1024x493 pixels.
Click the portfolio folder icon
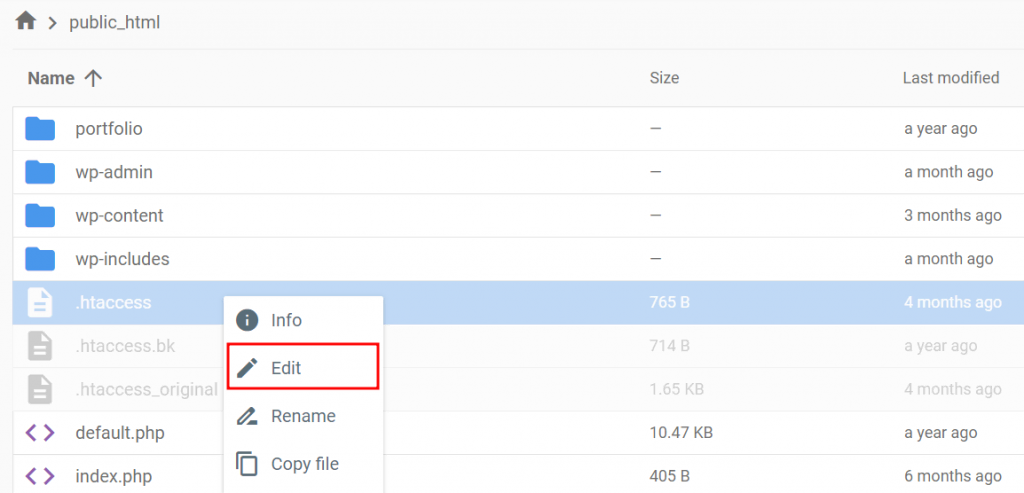tap(40, 128)
